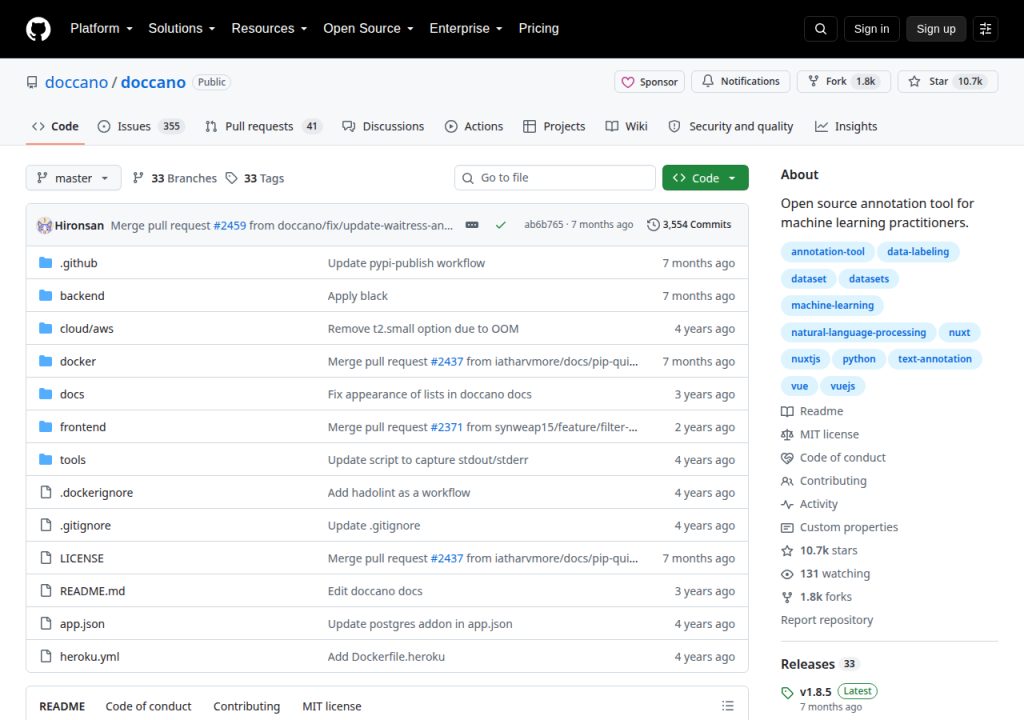Expand the Platform menu
1024x720 pixels.
click(x=101, y=29)
